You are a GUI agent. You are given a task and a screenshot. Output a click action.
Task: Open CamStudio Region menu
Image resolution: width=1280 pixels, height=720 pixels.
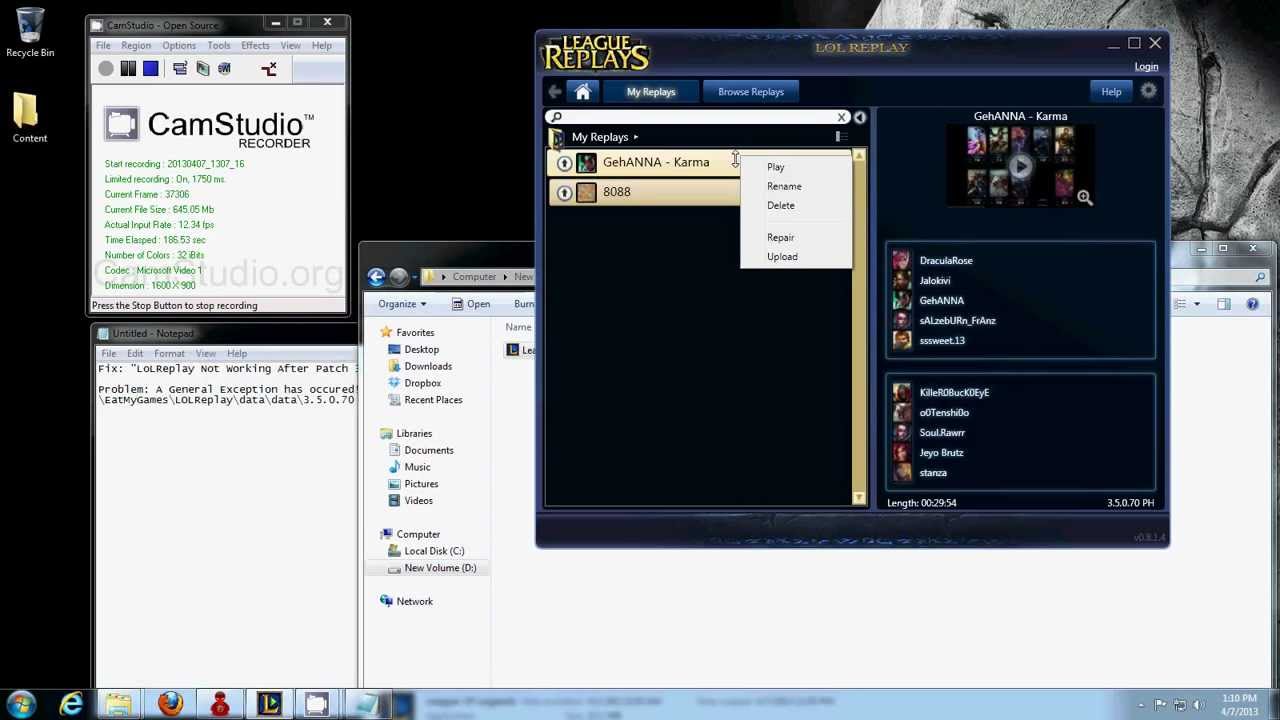(136, 45)
